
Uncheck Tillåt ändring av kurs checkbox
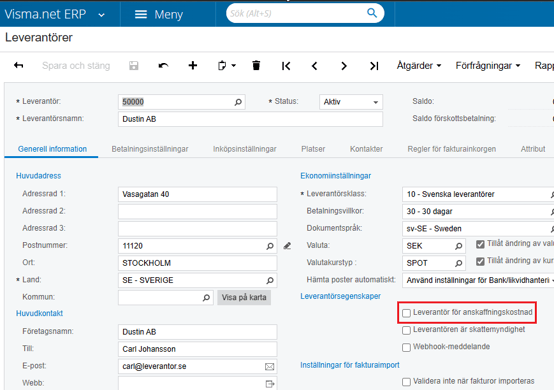(480, 261)
